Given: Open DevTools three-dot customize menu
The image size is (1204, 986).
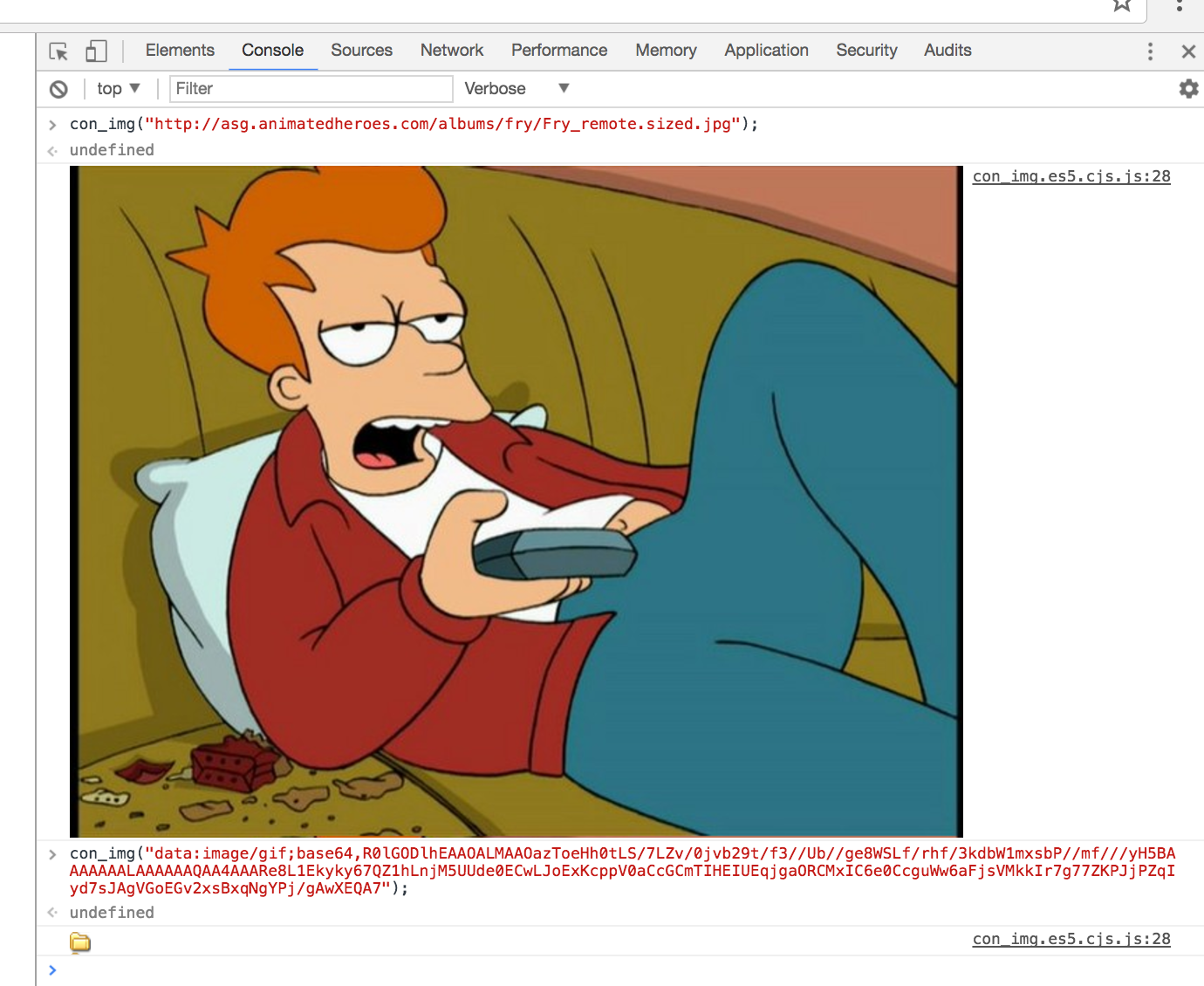Looking at the screenshot, I should 1150,51.
